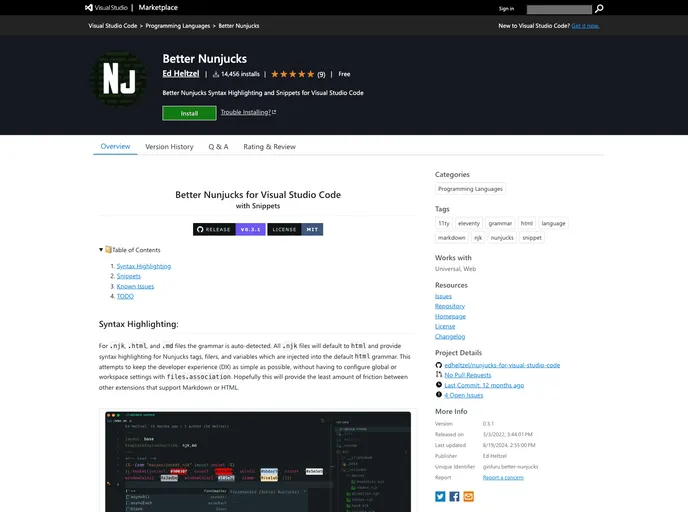Open edheltzel/nunjucks-for-visual-studio-code repository link

(502, 365)
